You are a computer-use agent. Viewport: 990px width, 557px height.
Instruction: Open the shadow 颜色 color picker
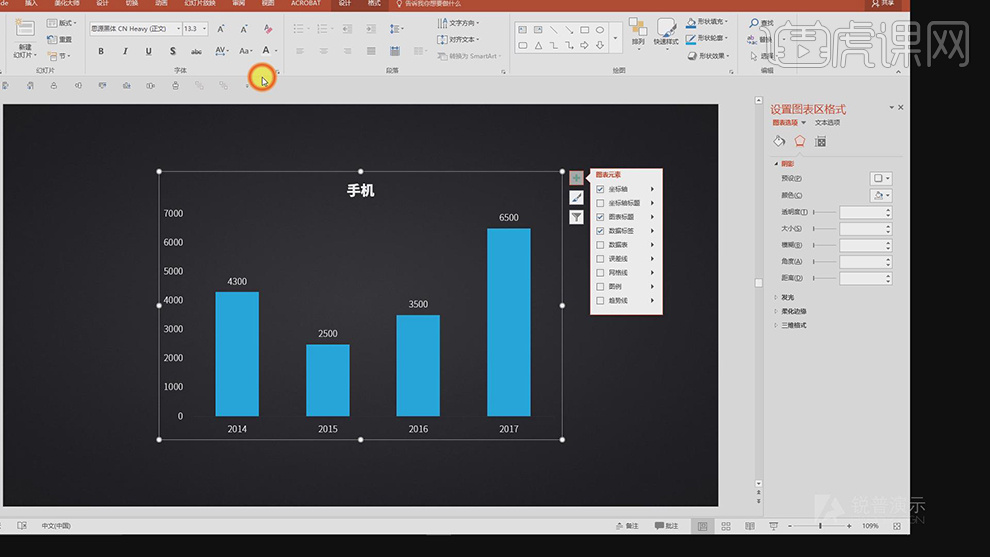click(881, 196)
